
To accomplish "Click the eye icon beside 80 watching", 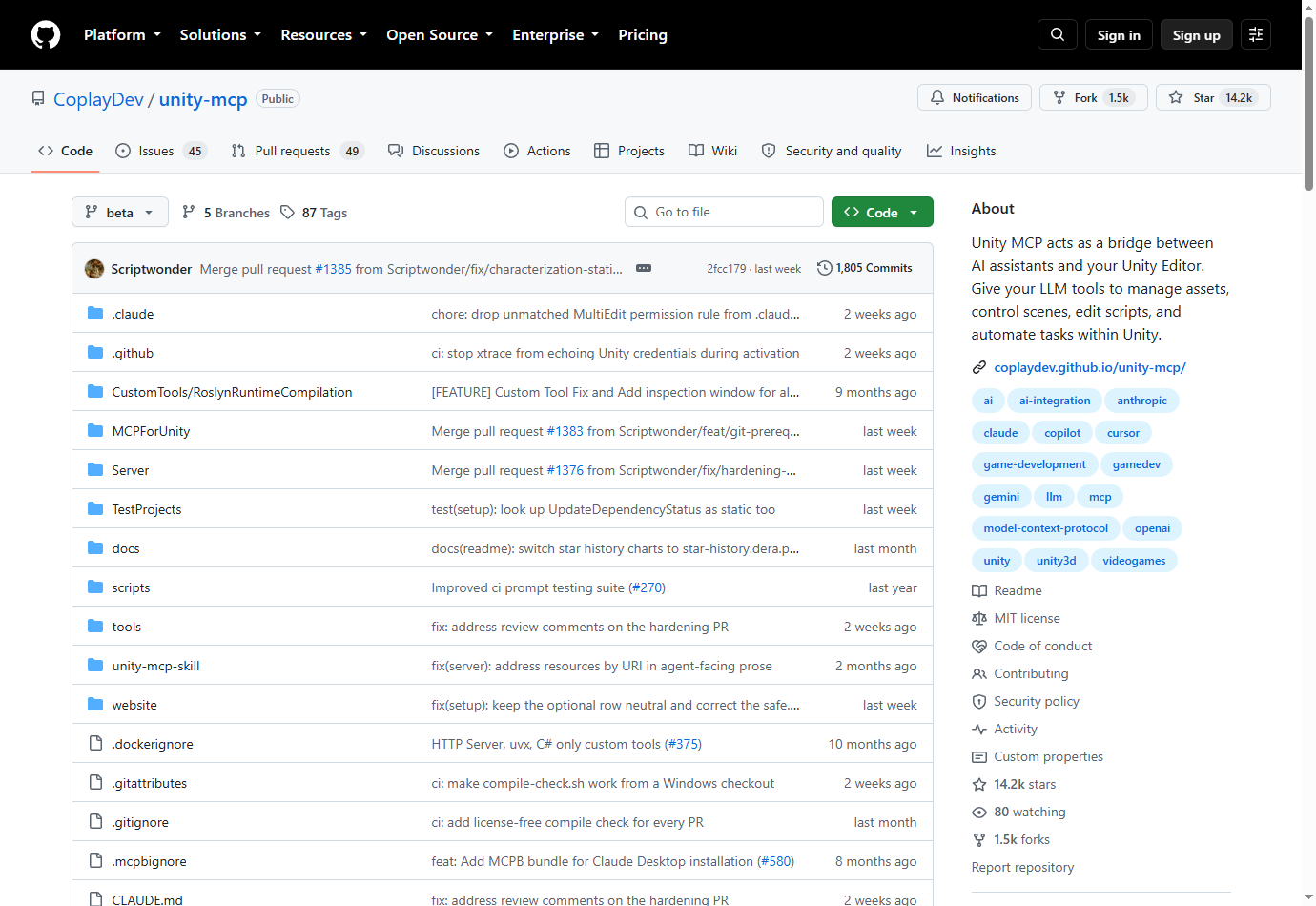I will pos(979,813).
